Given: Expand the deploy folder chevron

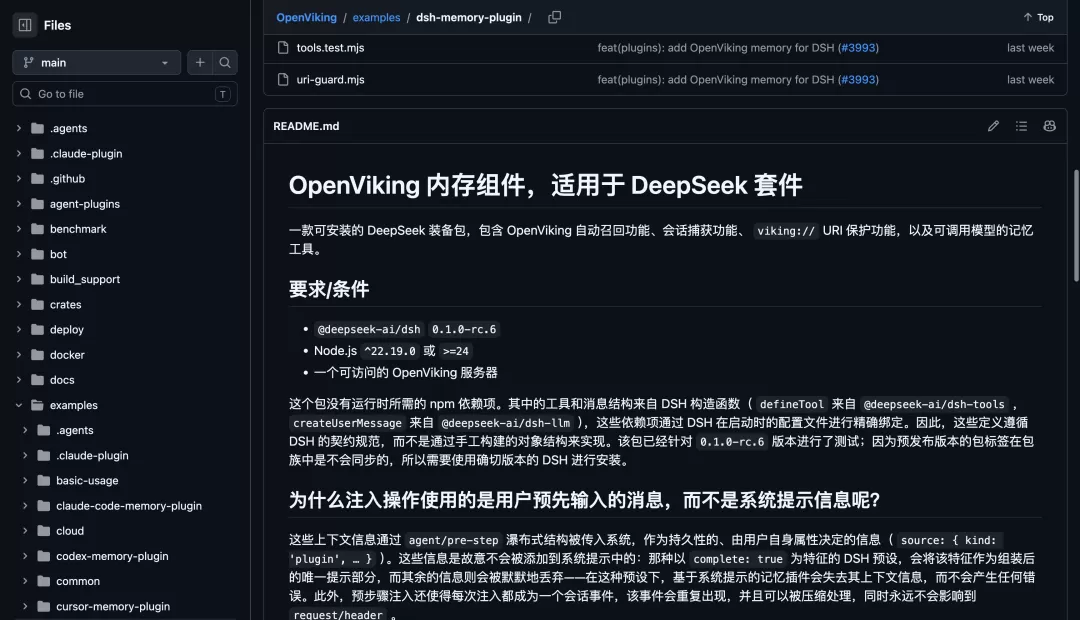Looking at the screenshot, I should point(19,329).
